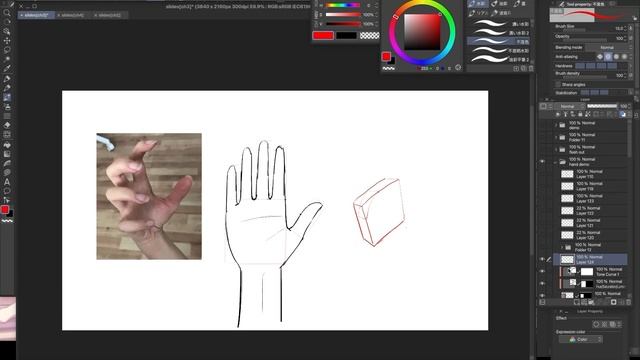
Task: Click the trash icon in the Layer panel
Action: pos(629,302)
